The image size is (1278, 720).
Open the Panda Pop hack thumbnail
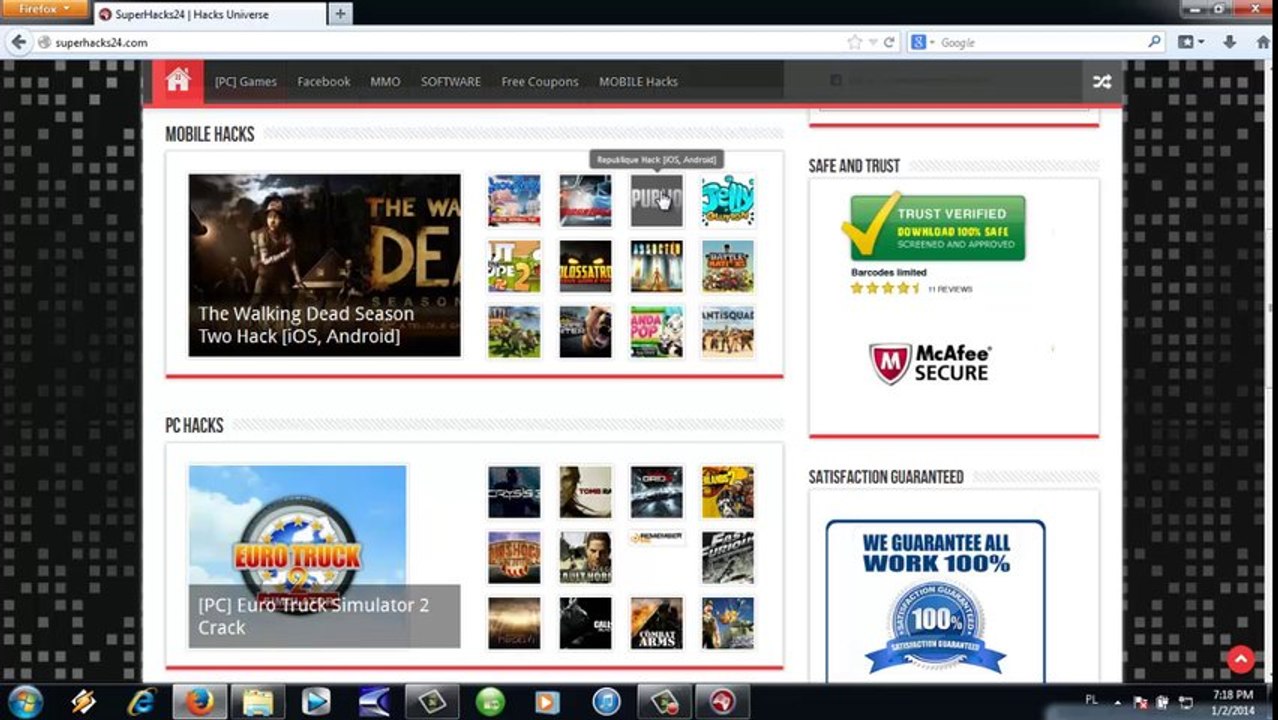[656, 332]
